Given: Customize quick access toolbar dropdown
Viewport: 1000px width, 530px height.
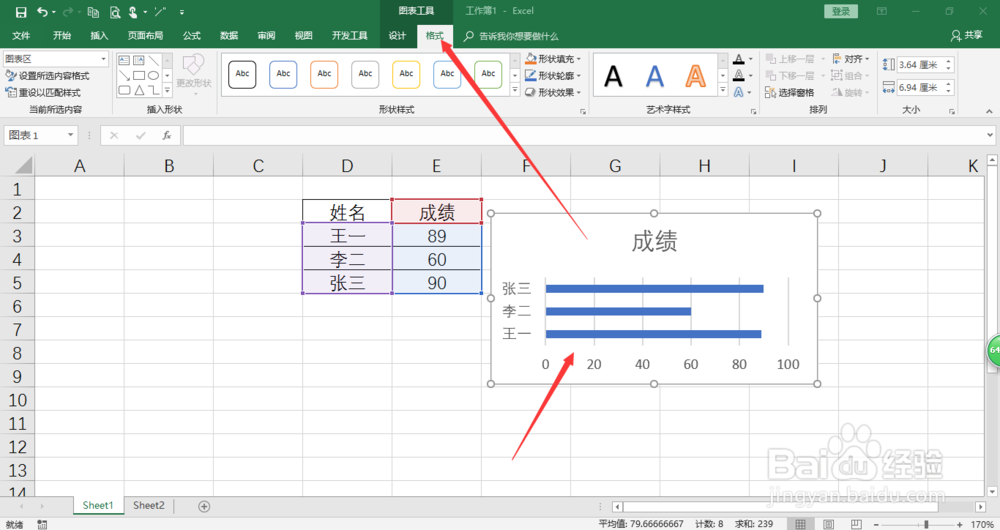Looking at the screenshot, I should coord(182,12).
